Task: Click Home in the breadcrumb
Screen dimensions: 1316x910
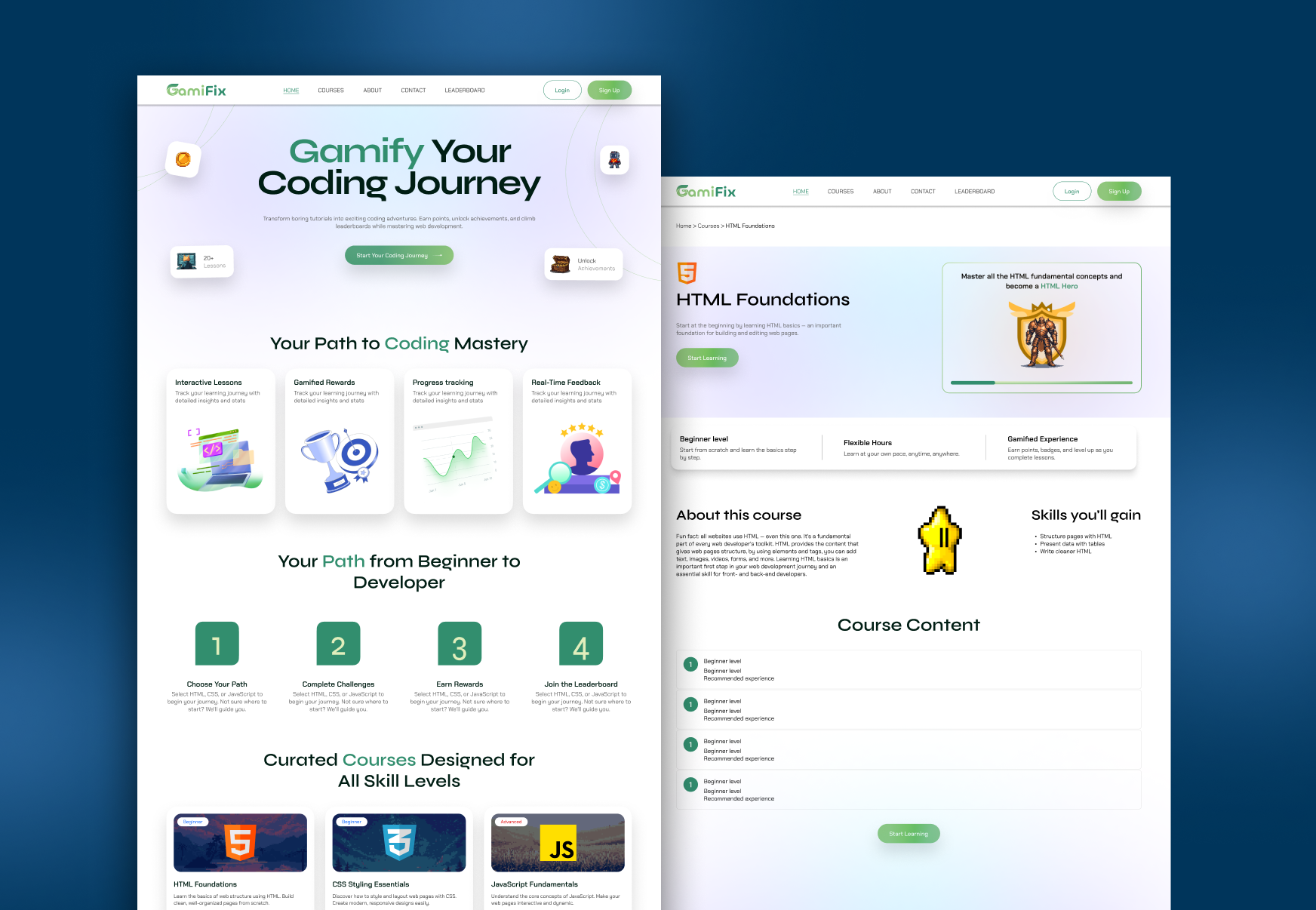Action: 684,226
